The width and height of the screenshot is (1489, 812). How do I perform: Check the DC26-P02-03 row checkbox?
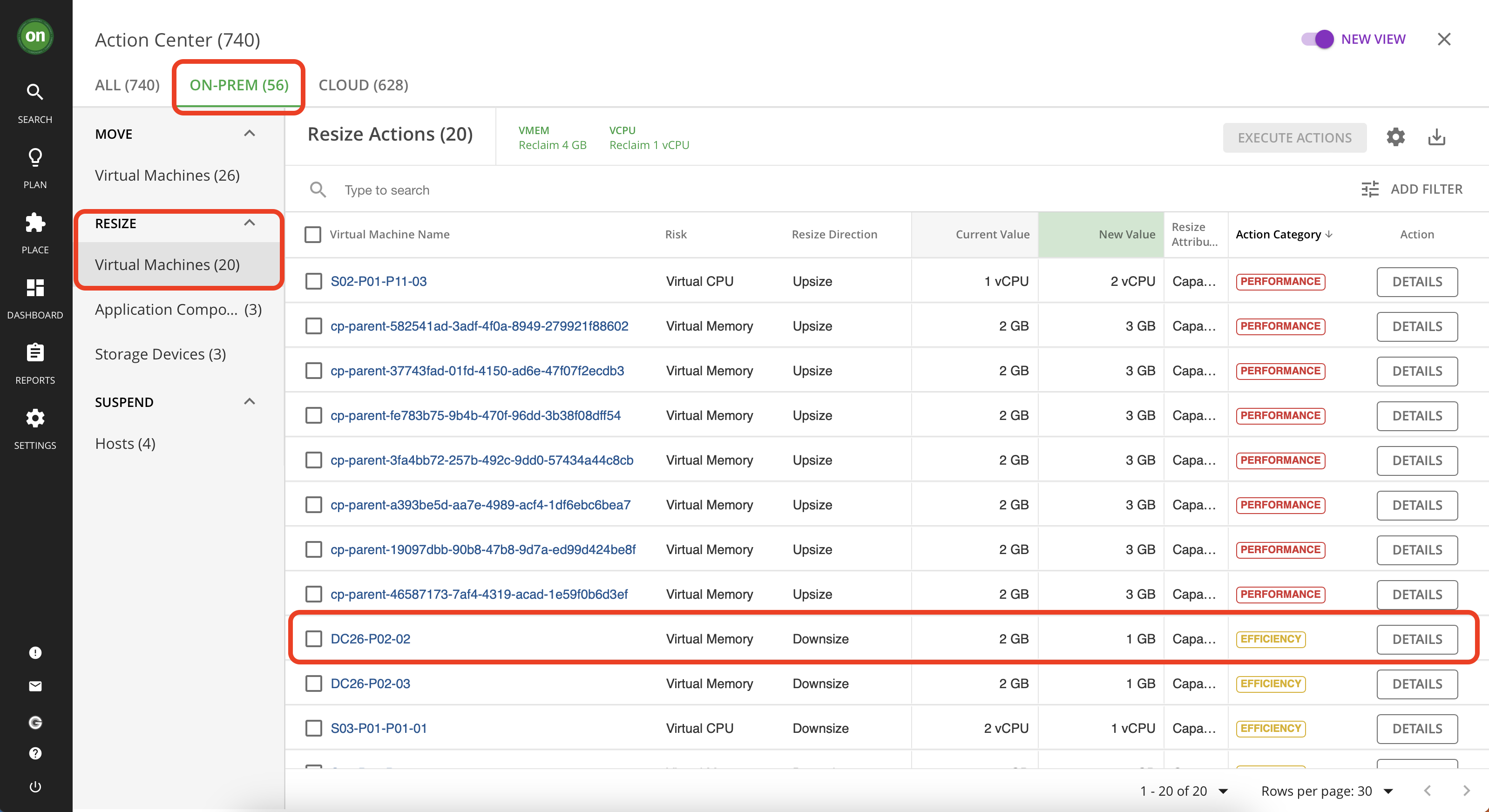pyautogui.click(x=313, y=683)
